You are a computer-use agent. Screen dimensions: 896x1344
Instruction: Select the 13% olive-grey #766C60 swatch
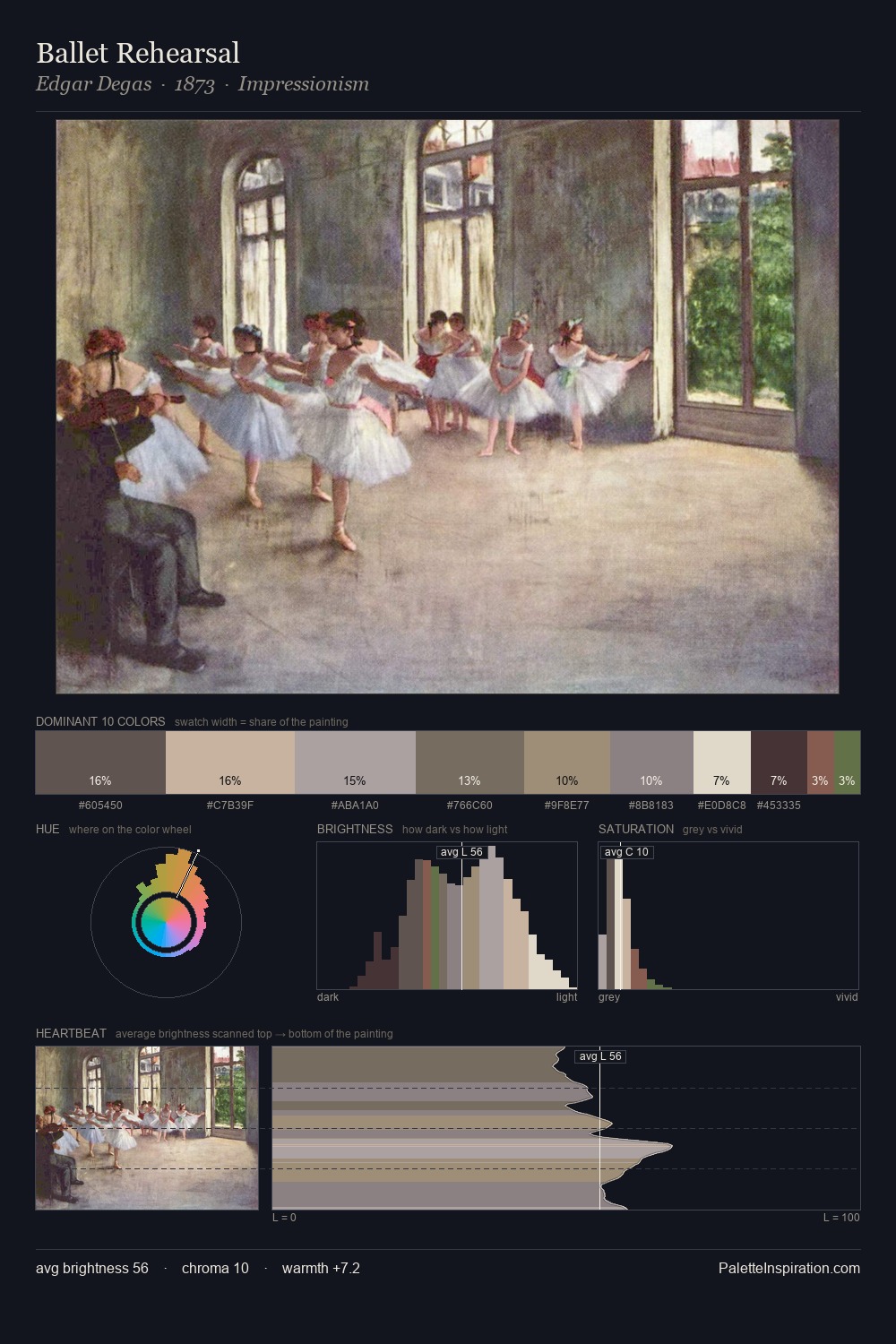pos(470,762)
